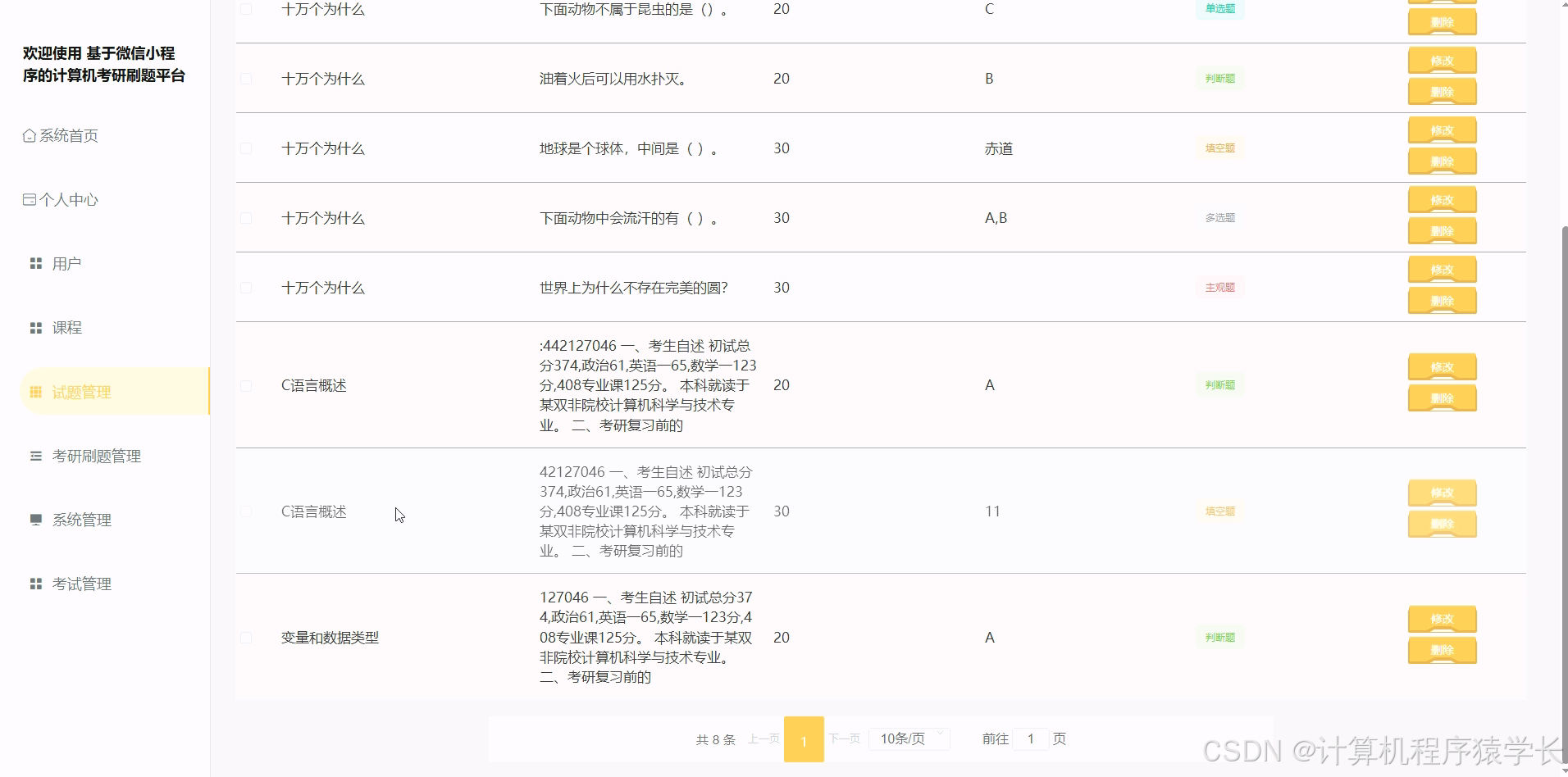This screenshot has width=1568, height=777.
Task: Click 修改 for 变量和数据类型 row
Action: pos(1442,620)
